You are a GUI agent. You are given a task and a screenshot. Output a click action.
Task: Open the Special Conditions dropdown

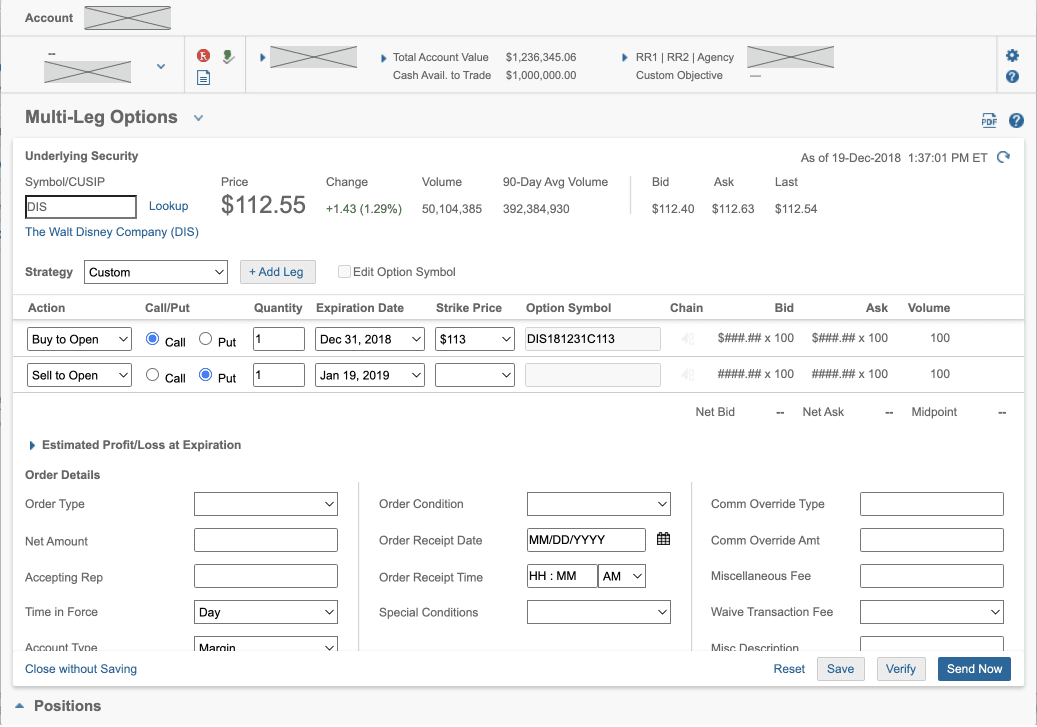(x=599, y=612)
